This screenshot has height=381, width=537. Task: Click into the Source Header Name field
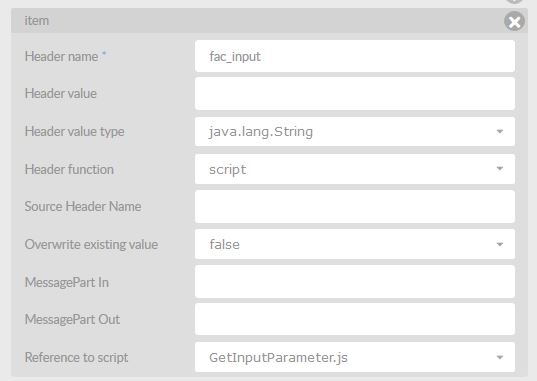(355, 207)
